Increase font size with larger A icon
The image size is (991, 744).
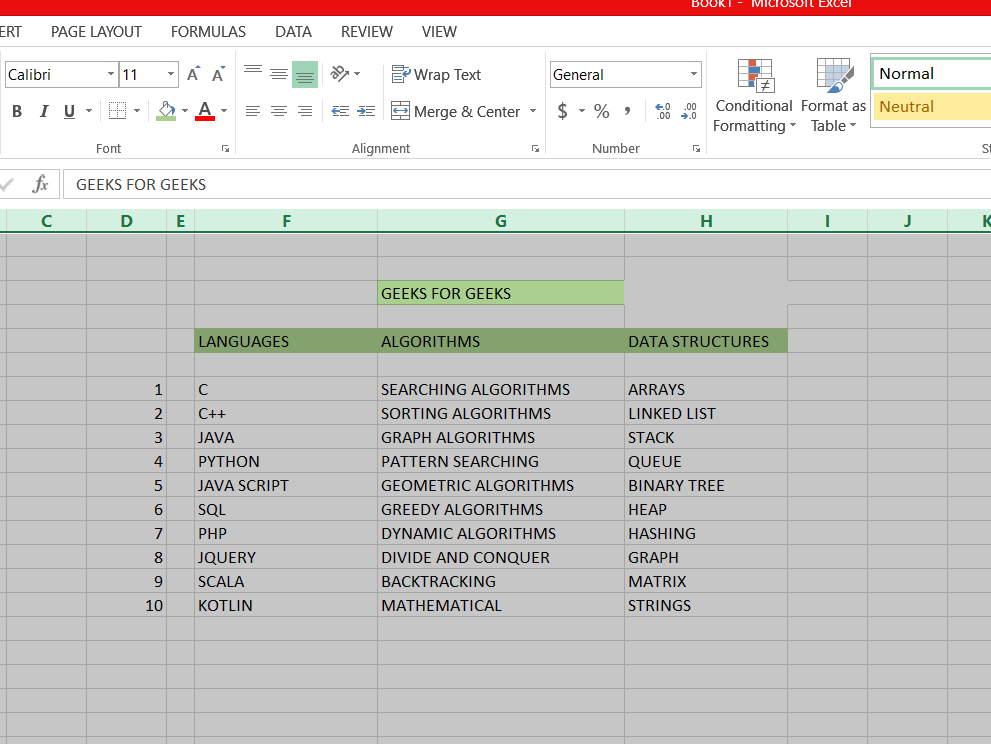coord(193,75)
